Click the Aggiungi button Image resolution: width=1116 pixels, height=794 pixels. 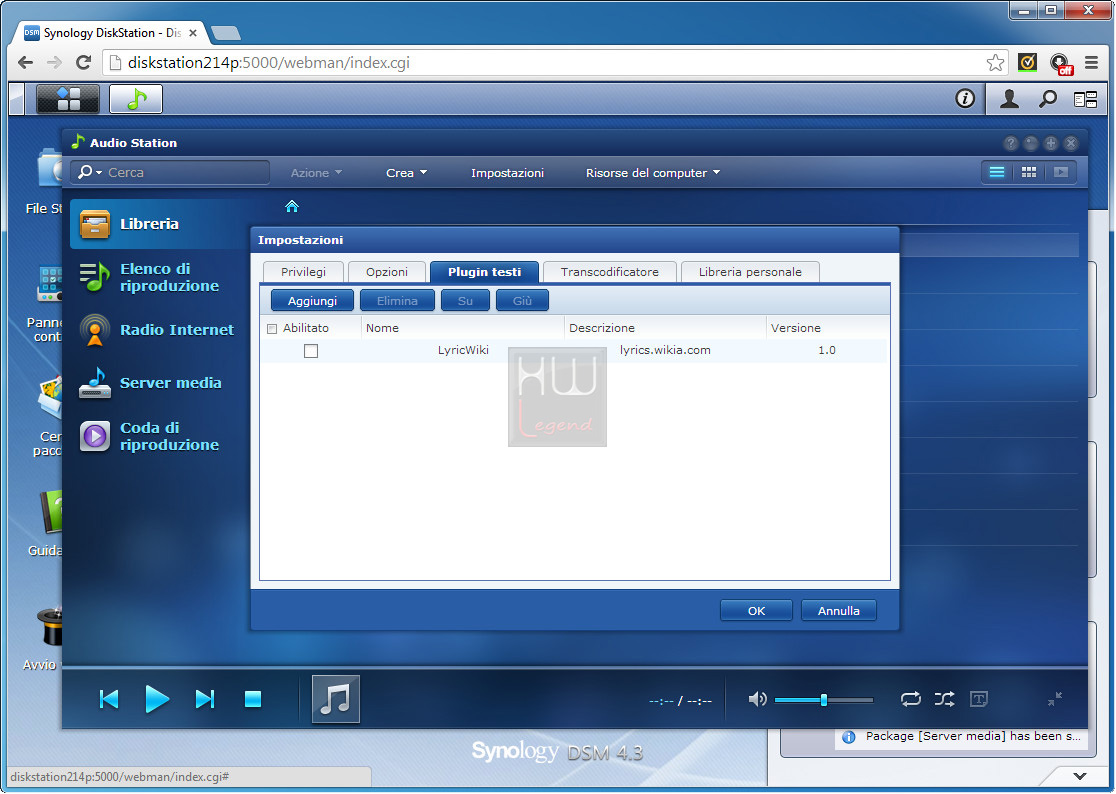[312, 301]
